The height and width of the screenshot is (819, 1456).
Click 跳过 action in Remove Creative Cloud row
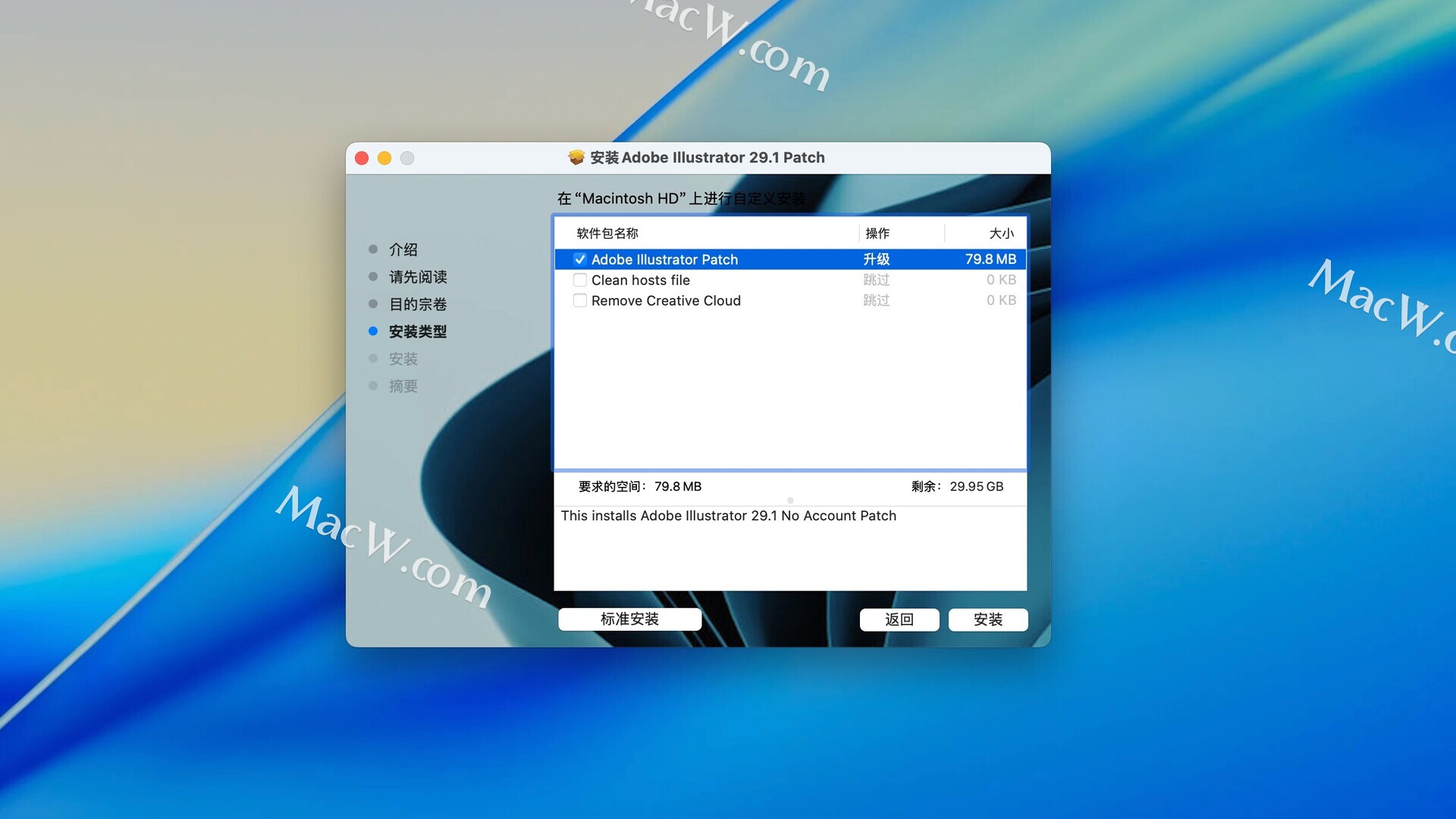877,300
